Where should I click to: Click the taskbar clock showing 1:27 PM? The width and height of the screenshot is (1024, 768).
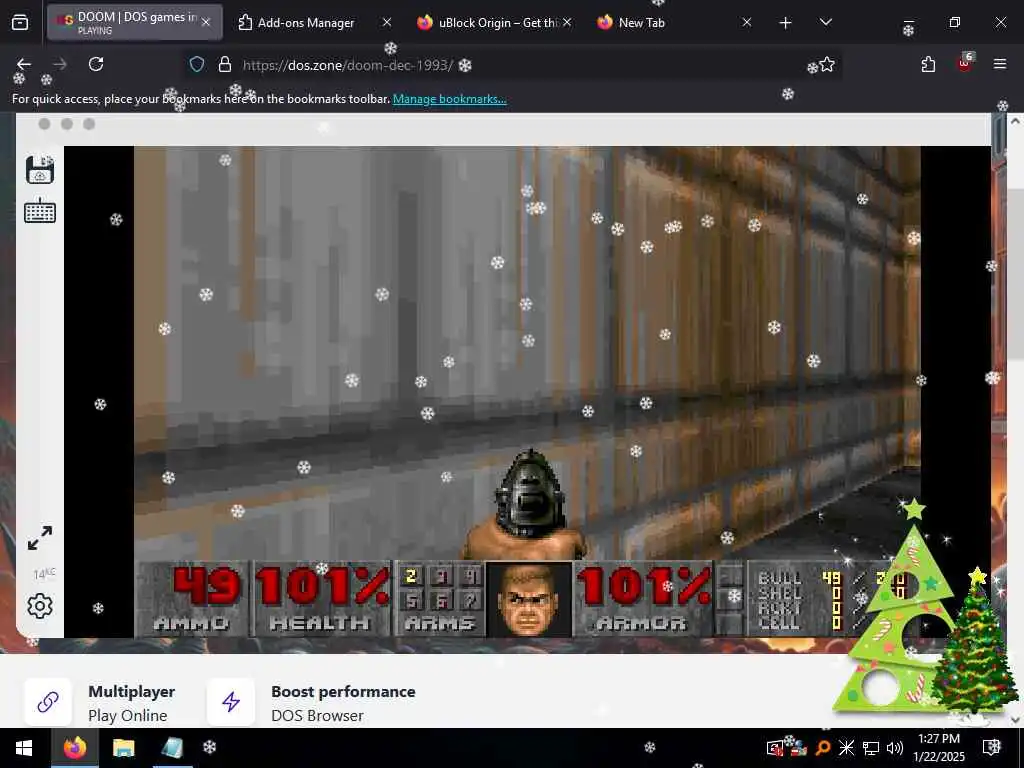938,748
